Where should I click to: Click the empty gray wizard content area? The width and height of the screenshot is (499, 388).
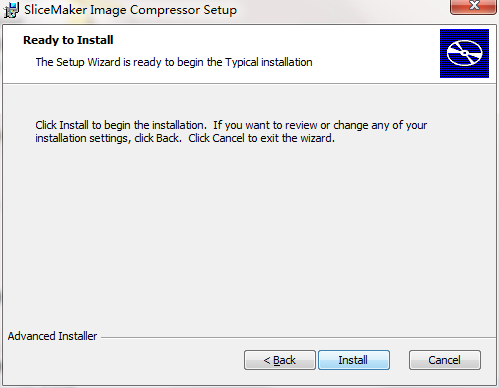(249, 233)
